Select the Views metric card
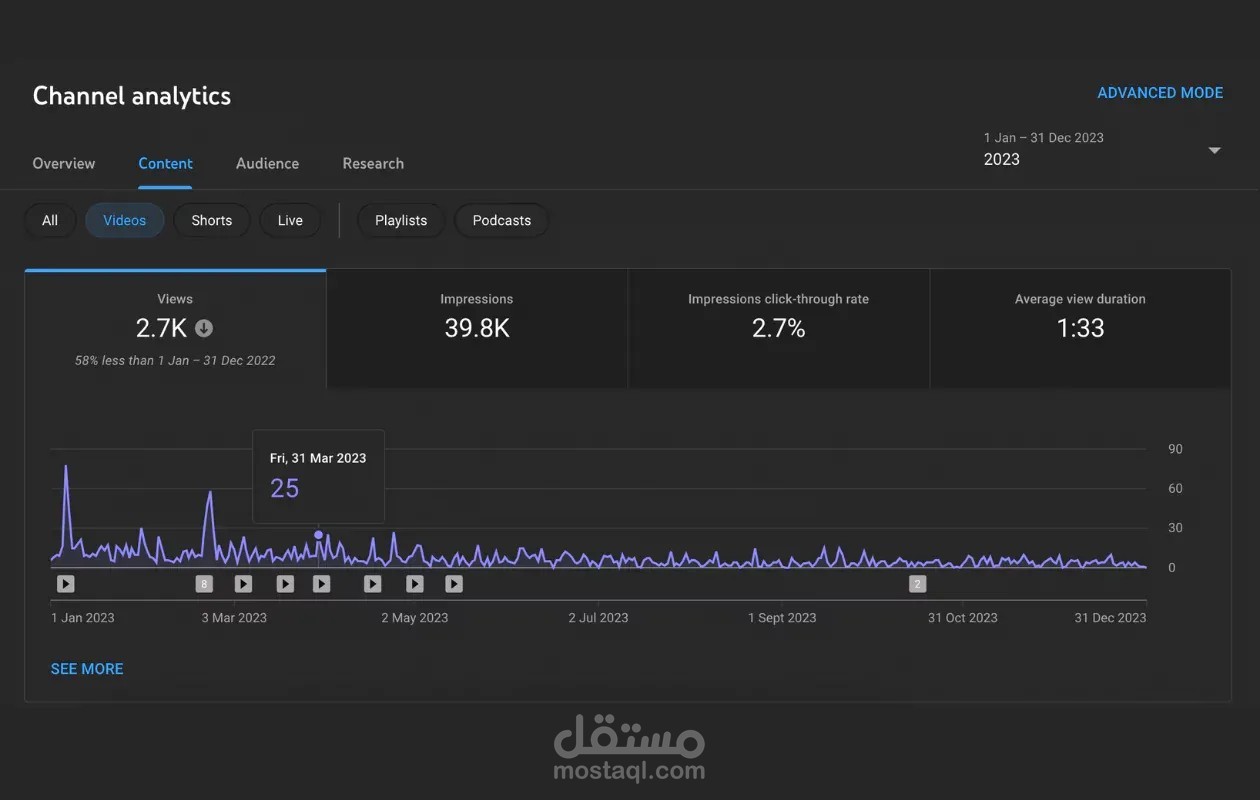 pos(175,328)
